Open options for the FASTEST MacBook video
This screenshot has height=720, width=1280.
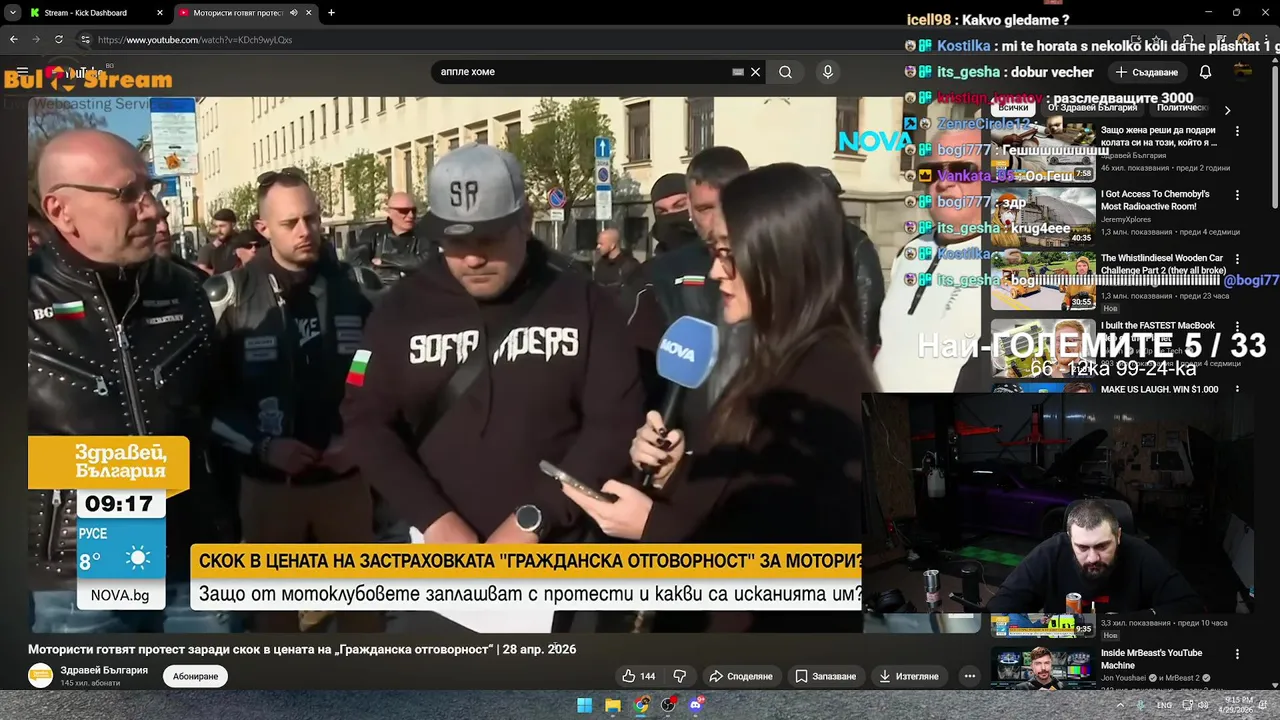(x=1237, y=326)
